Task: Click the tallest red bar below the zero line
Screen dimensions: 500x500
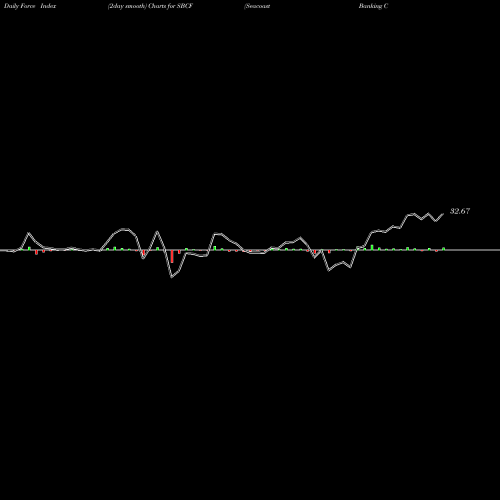Action: point(172,256)
